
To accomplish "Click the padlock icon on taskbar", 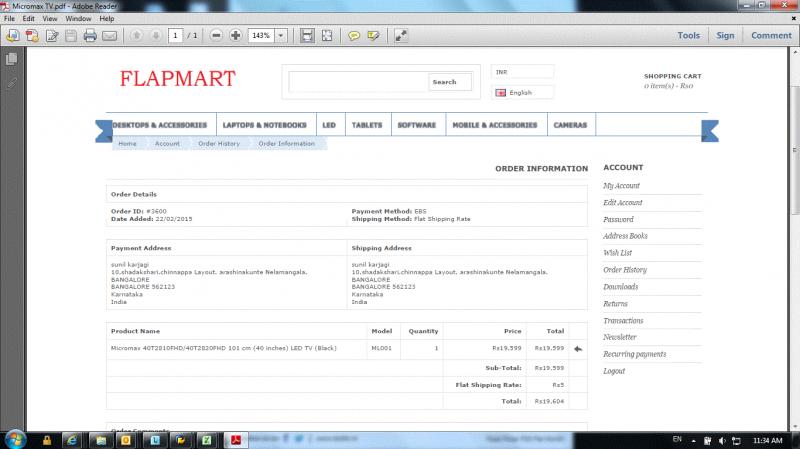I will tap(47, 440).
